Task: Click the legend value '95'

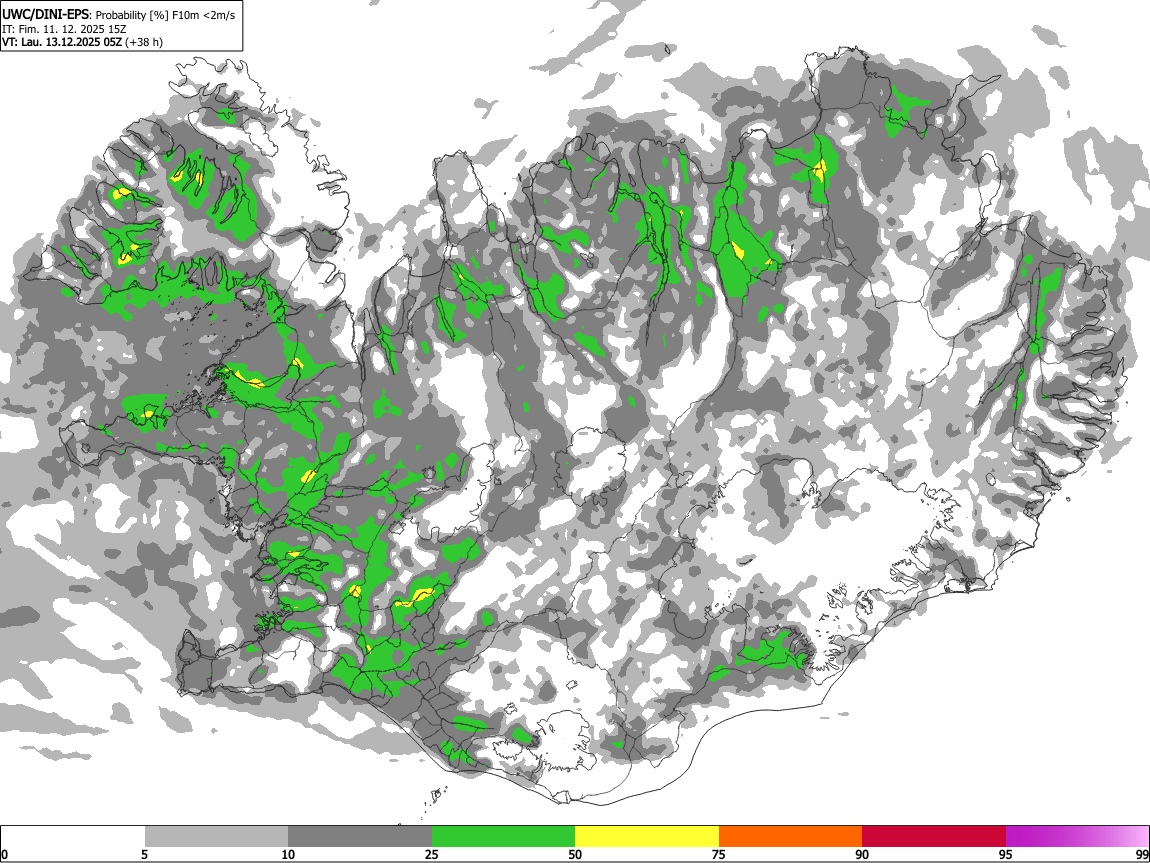Action: (1006, 854)
